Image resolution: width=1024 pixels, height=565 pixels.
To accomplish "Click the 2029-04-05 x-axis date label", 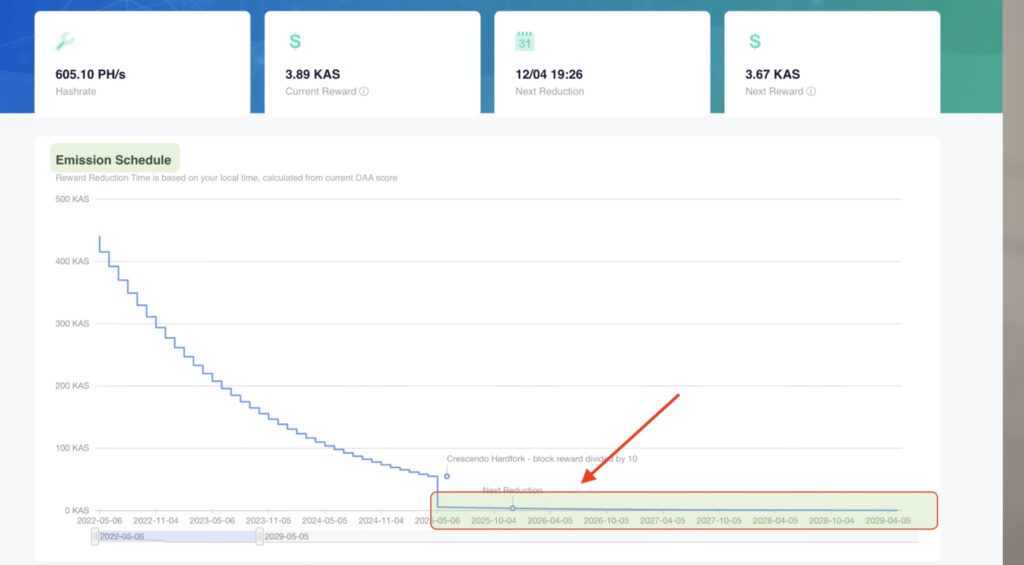I will (887, 521).
